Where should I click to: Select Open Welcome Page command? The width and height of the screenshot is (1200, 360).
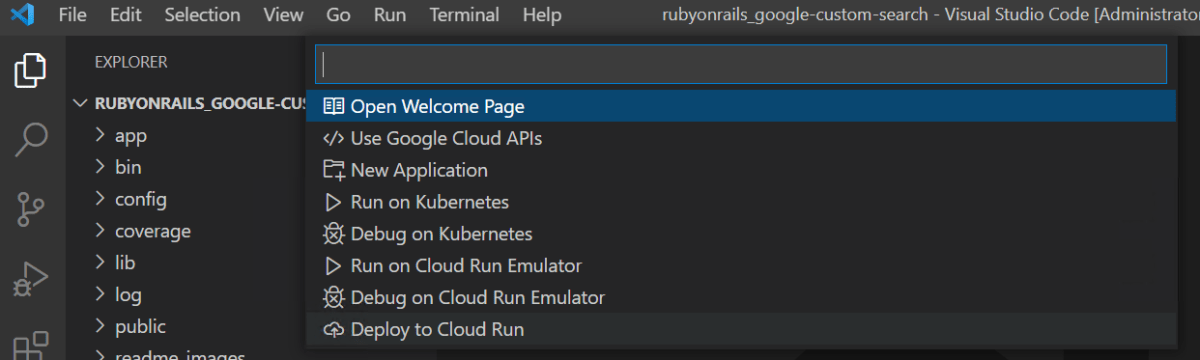click(741, 106)
